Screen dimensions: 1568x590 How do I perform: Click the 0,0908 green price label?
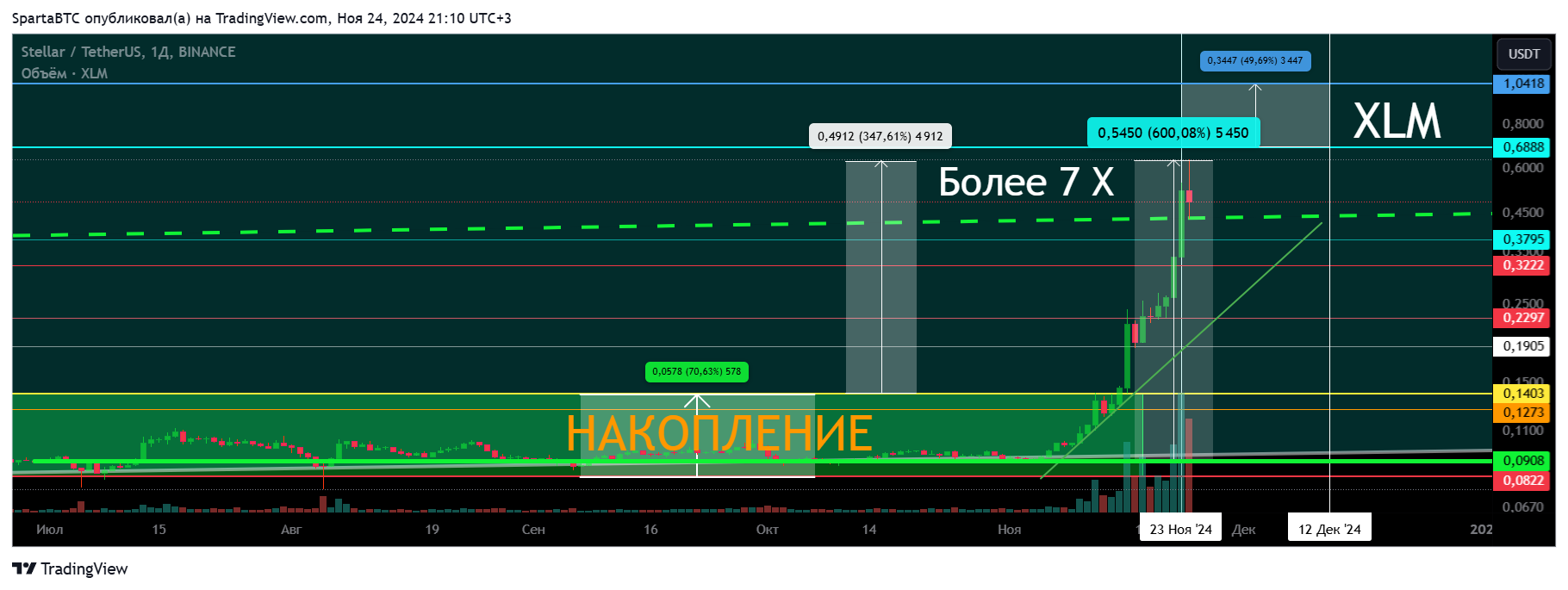1521,461
